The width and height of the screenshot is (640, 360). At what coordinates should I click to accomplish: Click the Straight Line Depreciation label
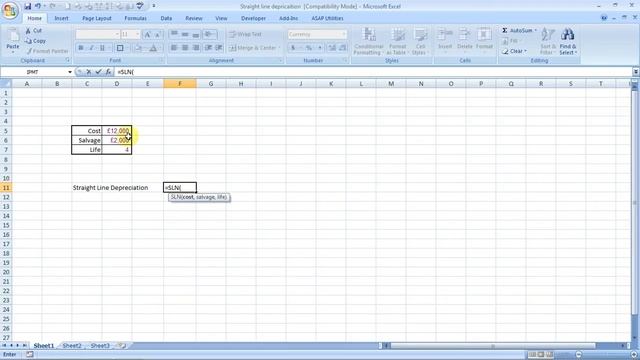tap(110, 188)
